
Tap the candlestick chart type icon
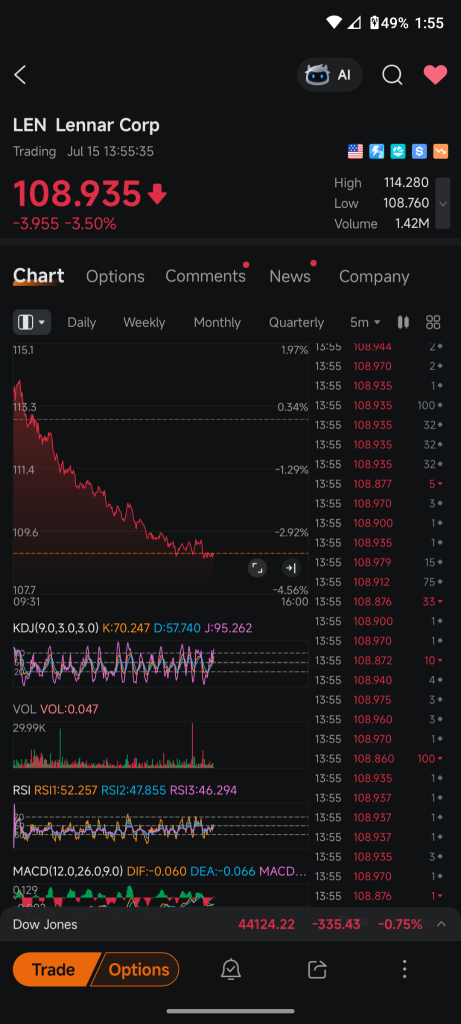pos(403,322)
